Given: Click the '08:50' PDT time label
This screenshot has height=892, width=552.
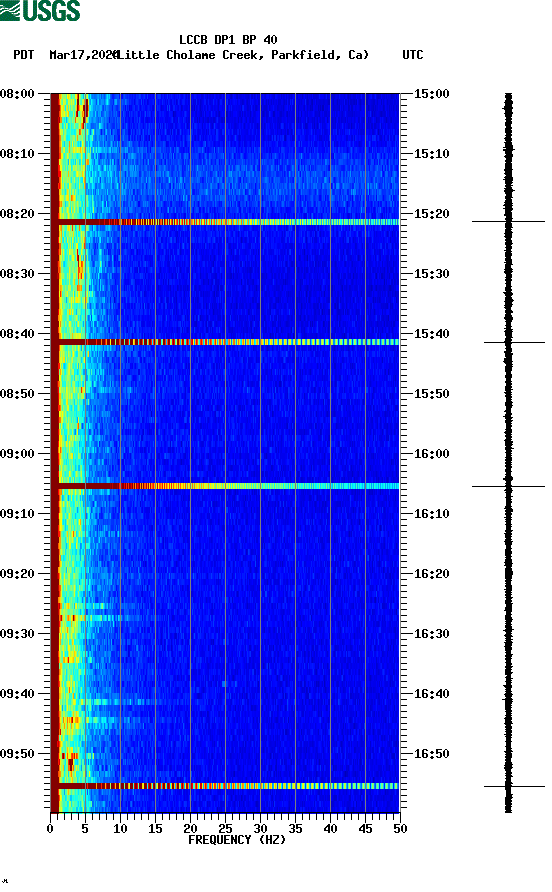Looking at the screenshot, I should click(17, 394).
